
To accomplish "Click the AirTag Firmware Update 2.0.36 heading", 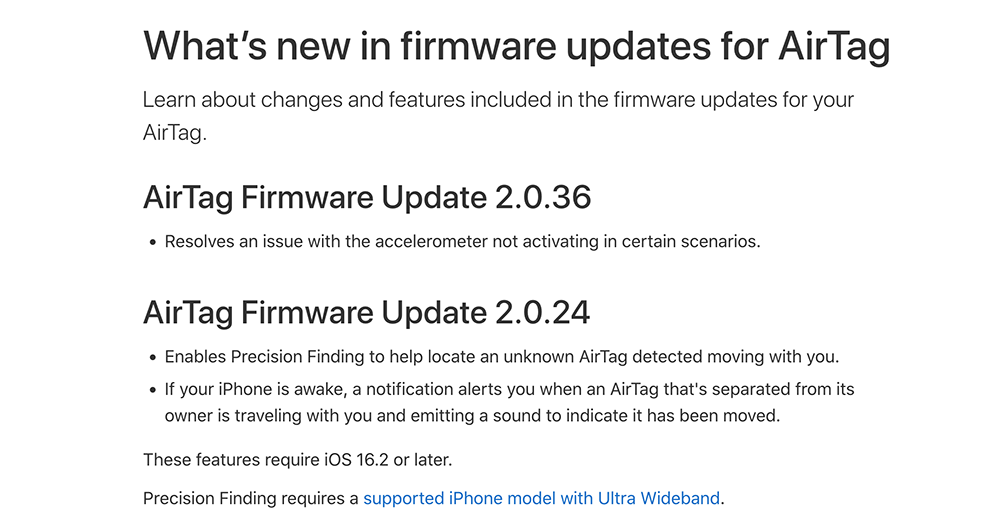I will coord(367,197).
